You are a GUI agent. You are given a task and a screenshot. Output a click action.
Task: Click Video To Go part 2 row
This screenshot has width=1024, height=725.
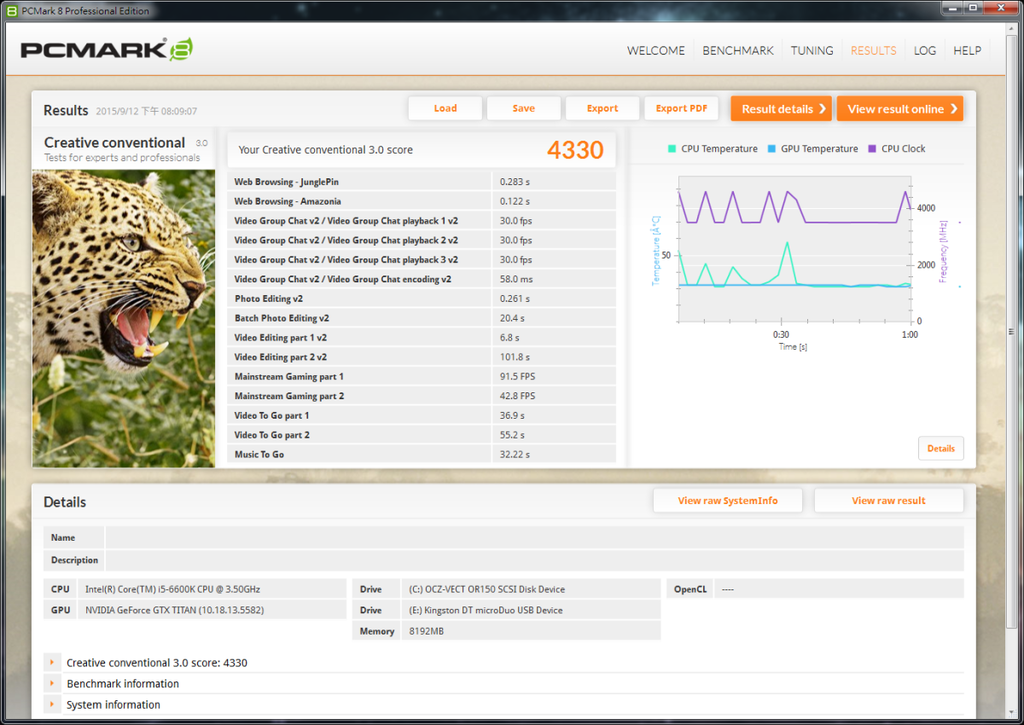421,435
